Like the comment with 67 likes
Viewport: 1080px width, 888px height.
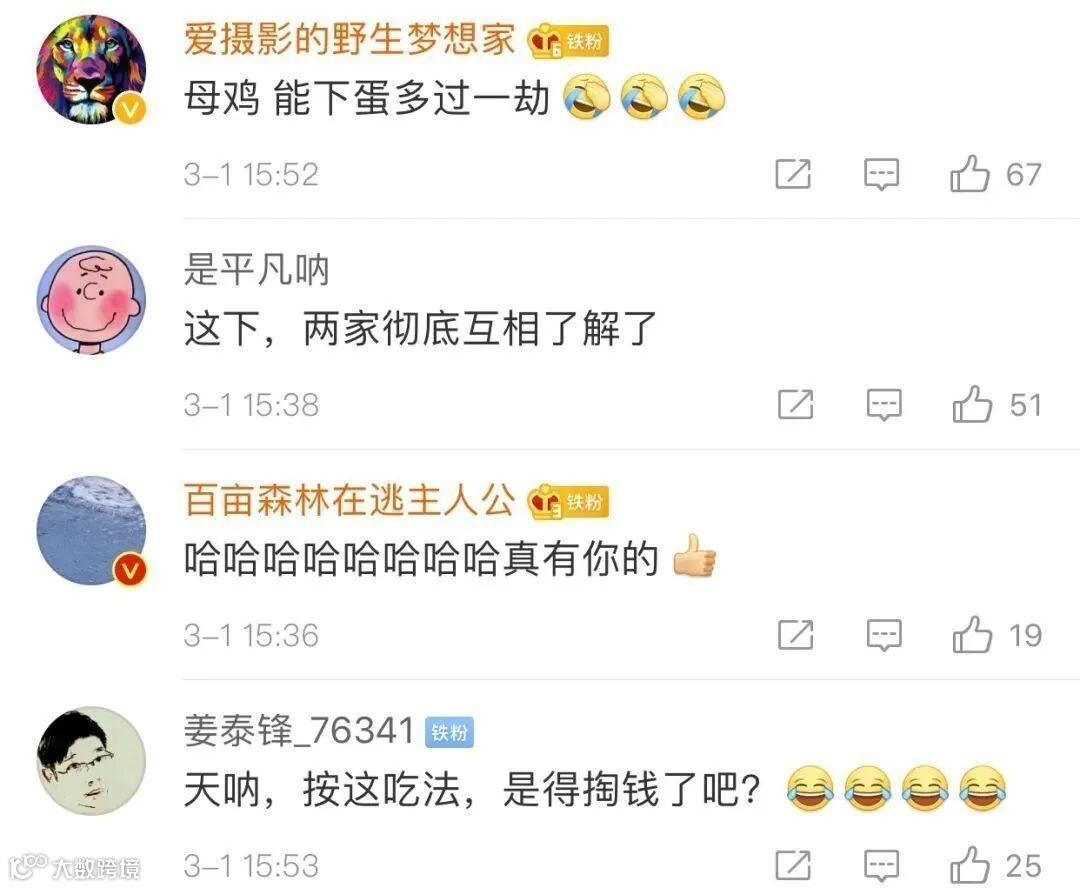(969, 173)
